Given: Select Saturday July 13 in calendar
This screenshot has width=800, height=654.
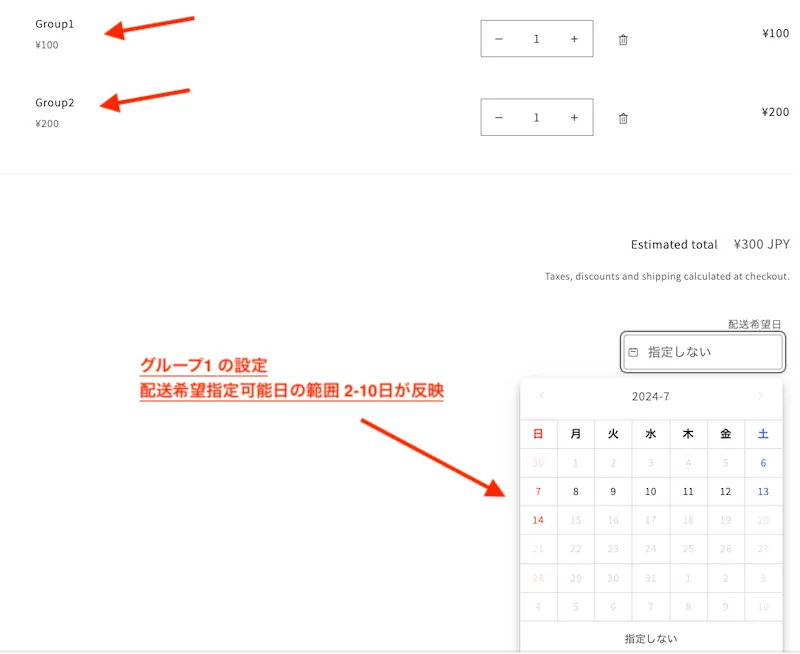Looking at the screenshot, I should pos(763,492).
